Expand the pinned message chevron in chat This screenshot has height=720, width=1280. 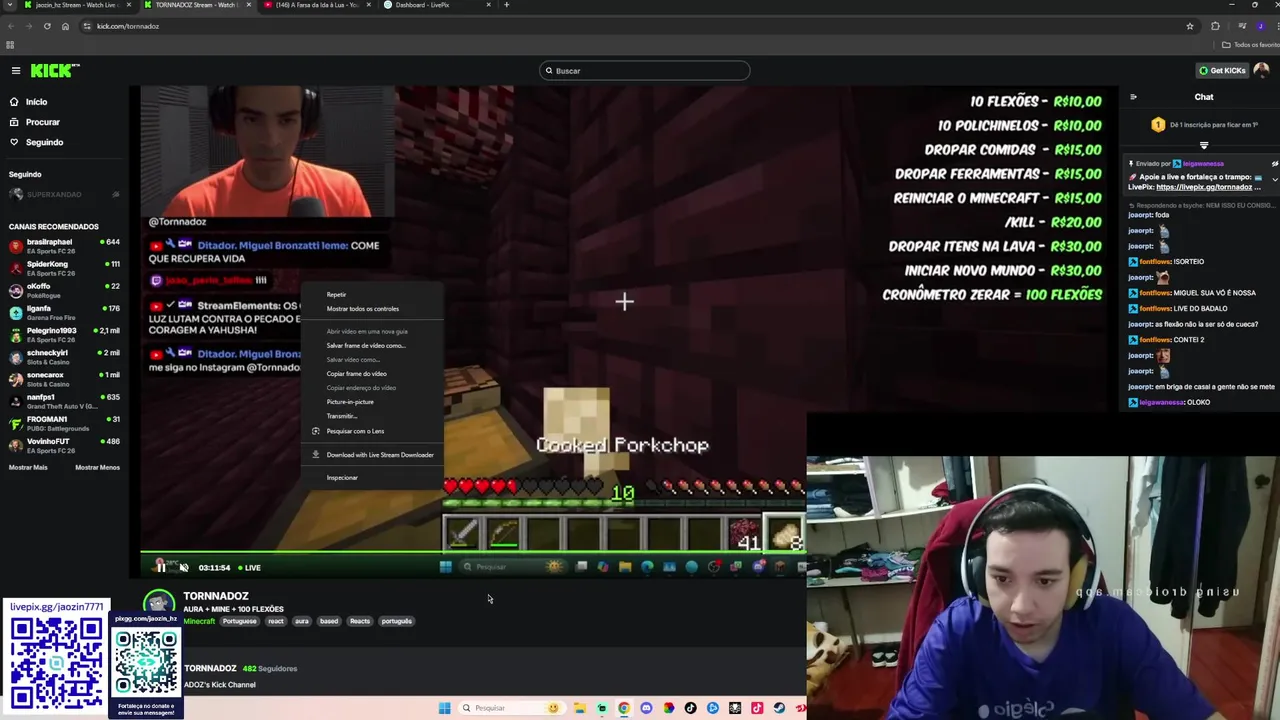click(1274, 178)
